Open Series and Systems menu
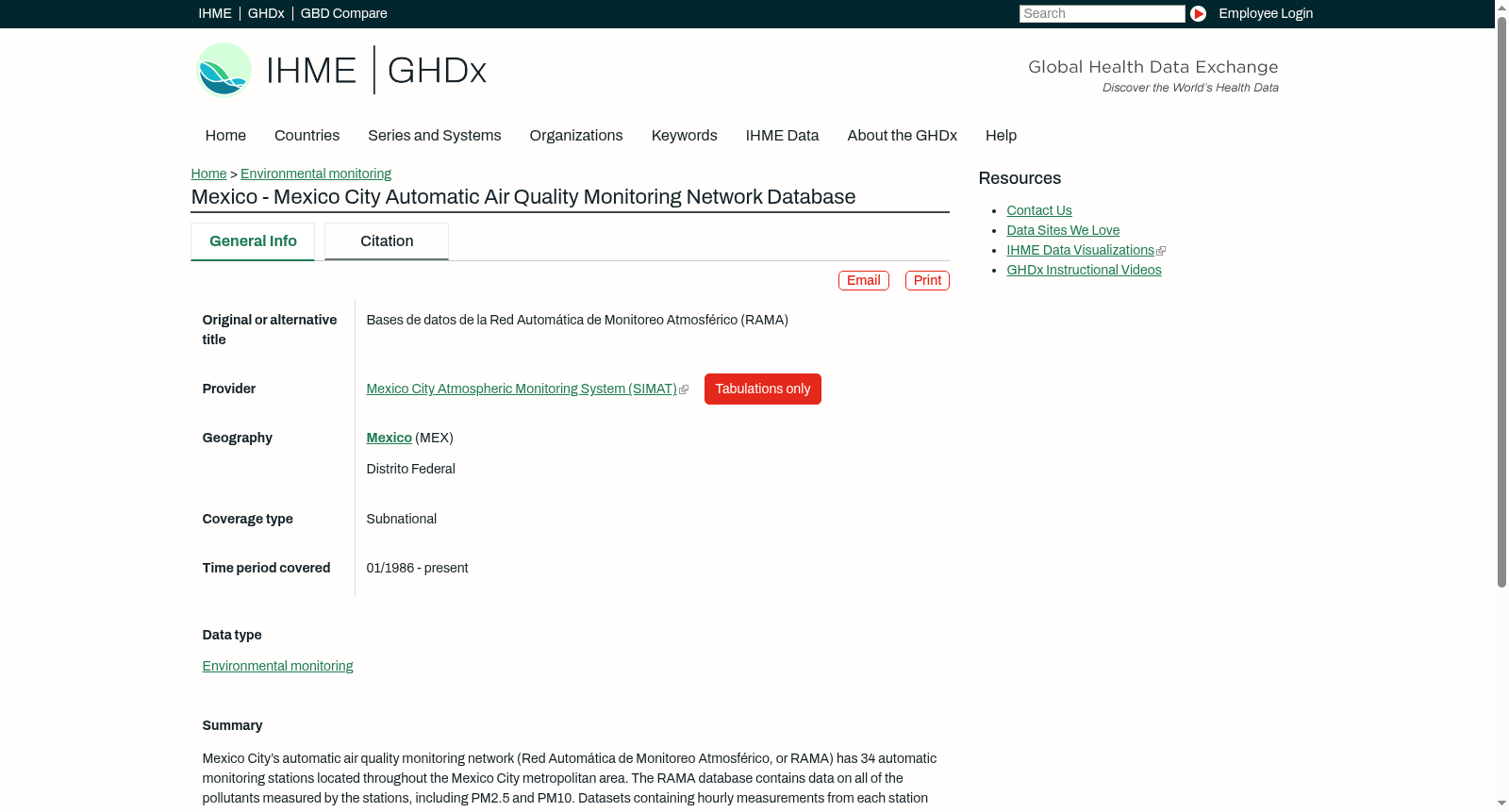1509x812 pixels. pyautogui.click(x=434, y=136)
